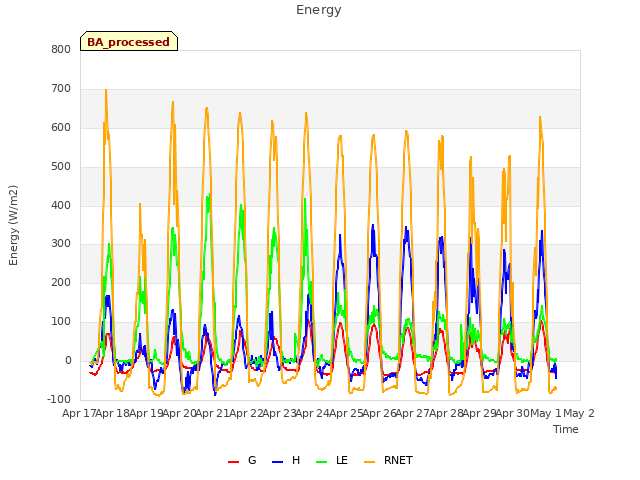Click the 300 y-axis value
Screen dimensions: 640x480
click(61, 244)
